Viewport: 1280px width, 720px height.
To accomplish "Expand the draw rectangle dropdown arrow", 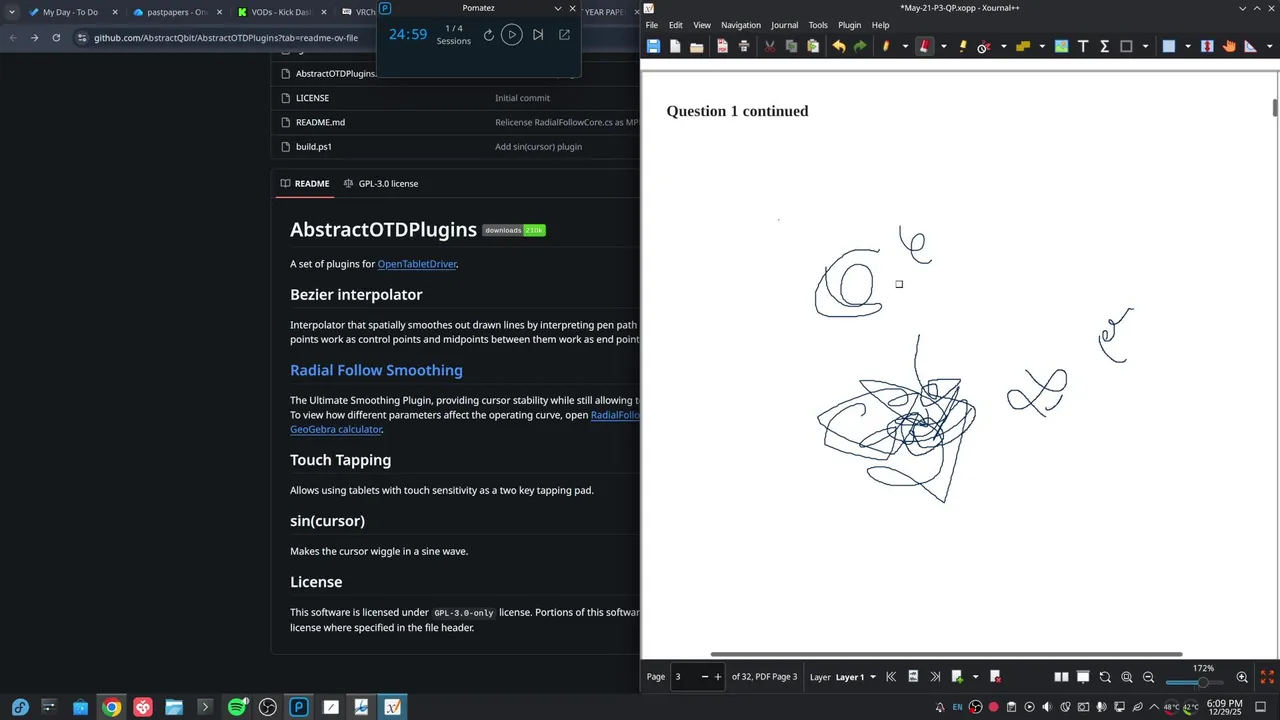I will 1146,46.
